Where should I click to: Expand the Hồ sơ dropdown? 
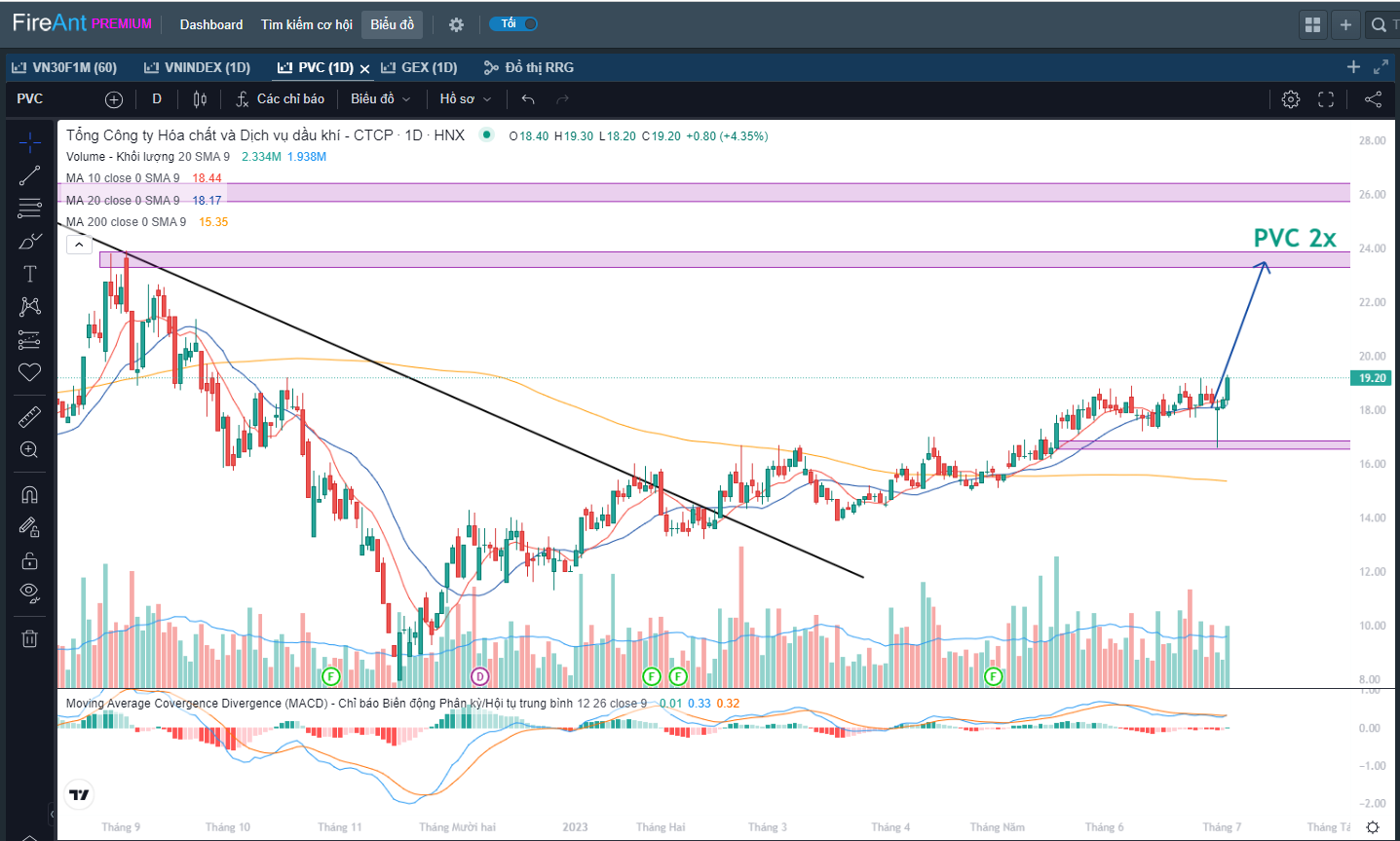point(466,99)
